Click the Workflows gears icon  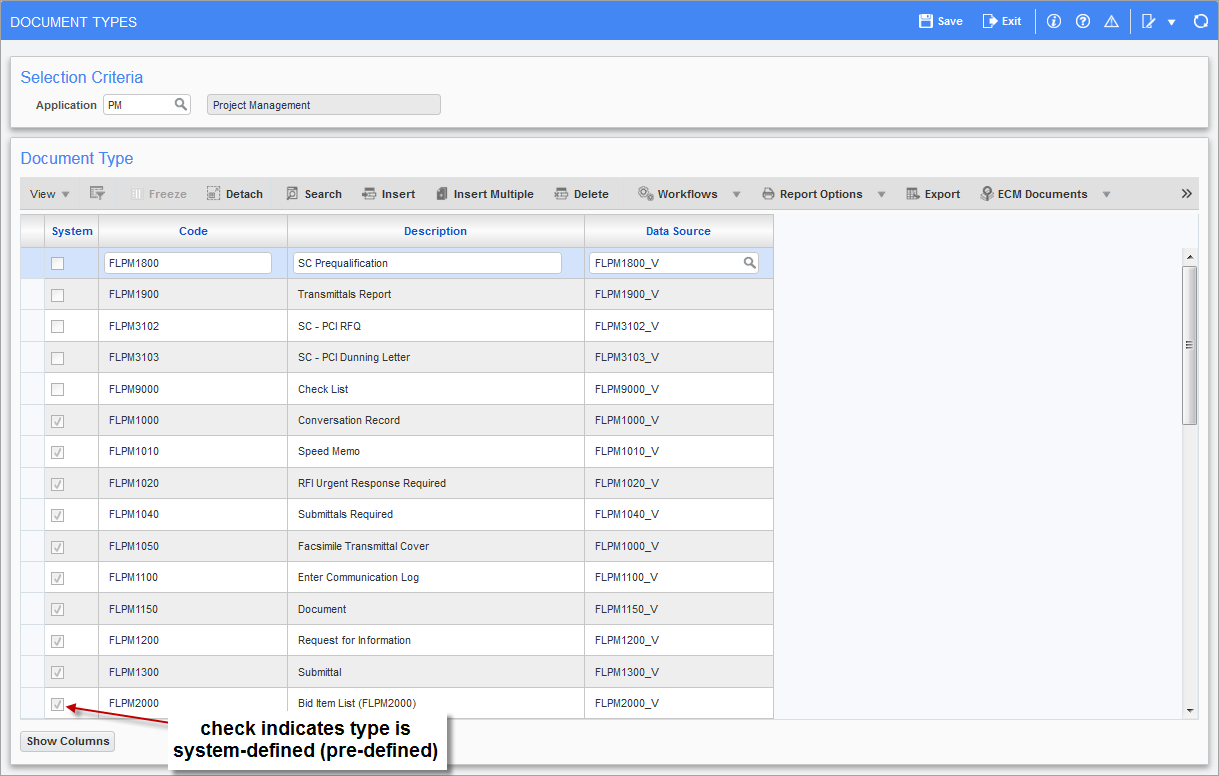point(646,194)
